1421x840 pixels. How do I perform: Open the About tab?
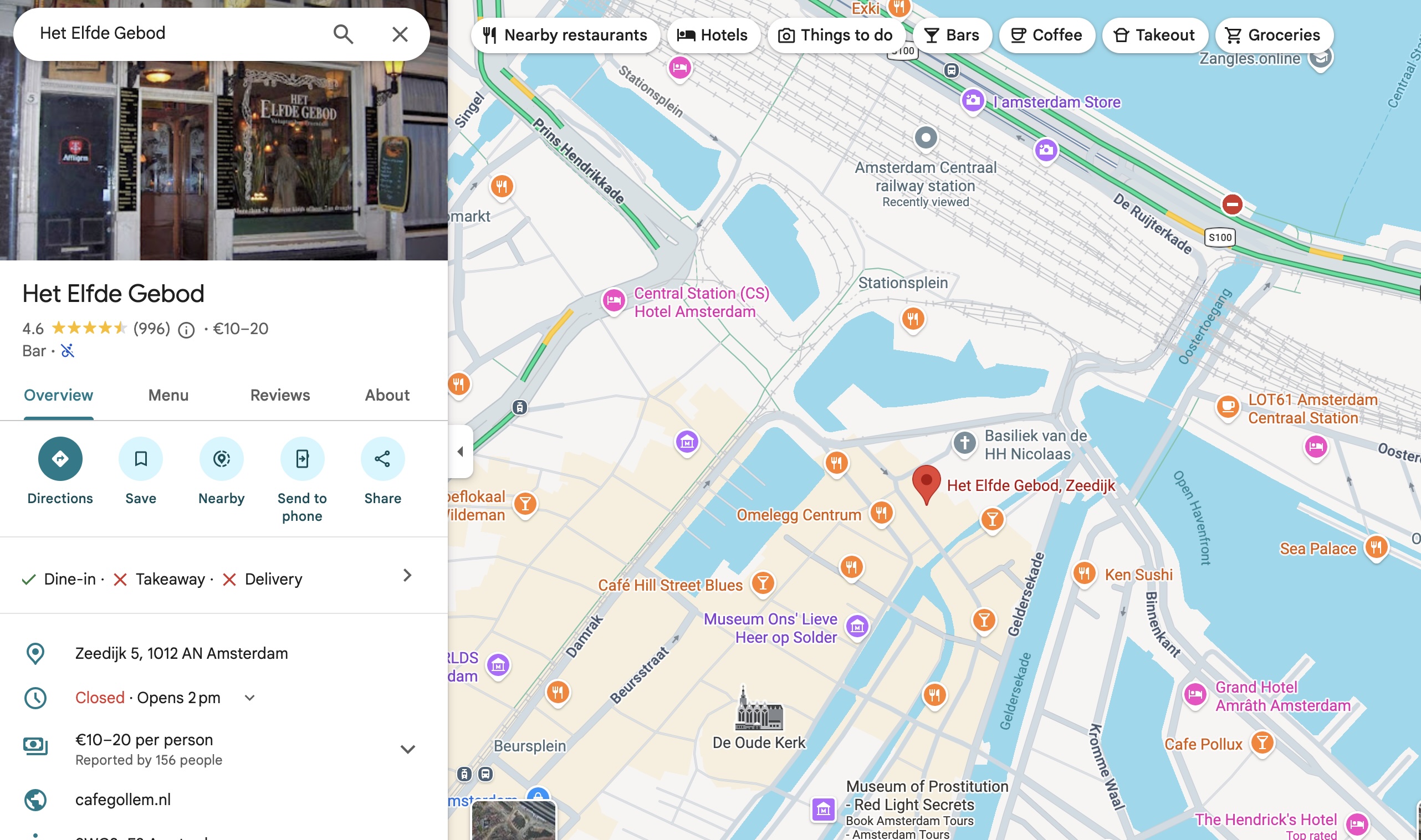(x=387, y=395)
